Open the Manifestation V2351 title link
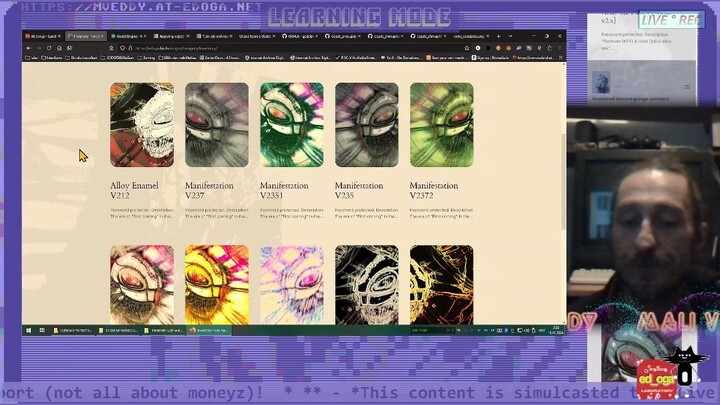Screen dimensions: 720x405 point(284,190)
